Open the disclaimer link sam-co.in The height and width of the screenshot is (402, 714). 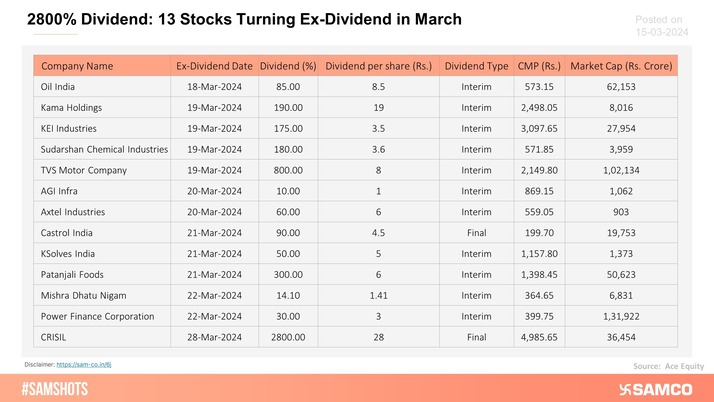pos(84,365)
